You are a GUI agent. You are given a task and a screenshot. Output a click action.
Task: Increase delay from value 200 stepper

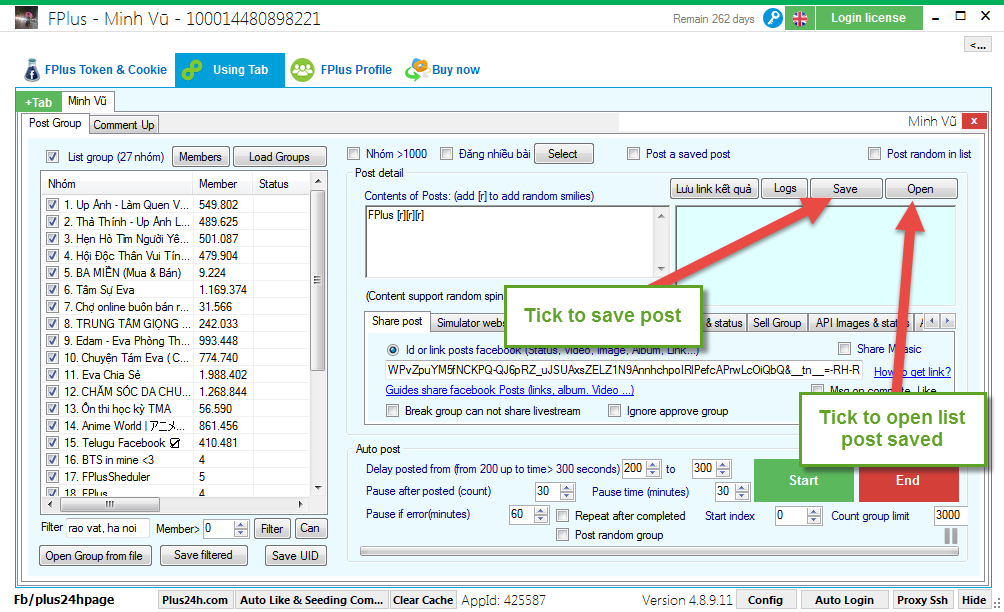(653, 465)
